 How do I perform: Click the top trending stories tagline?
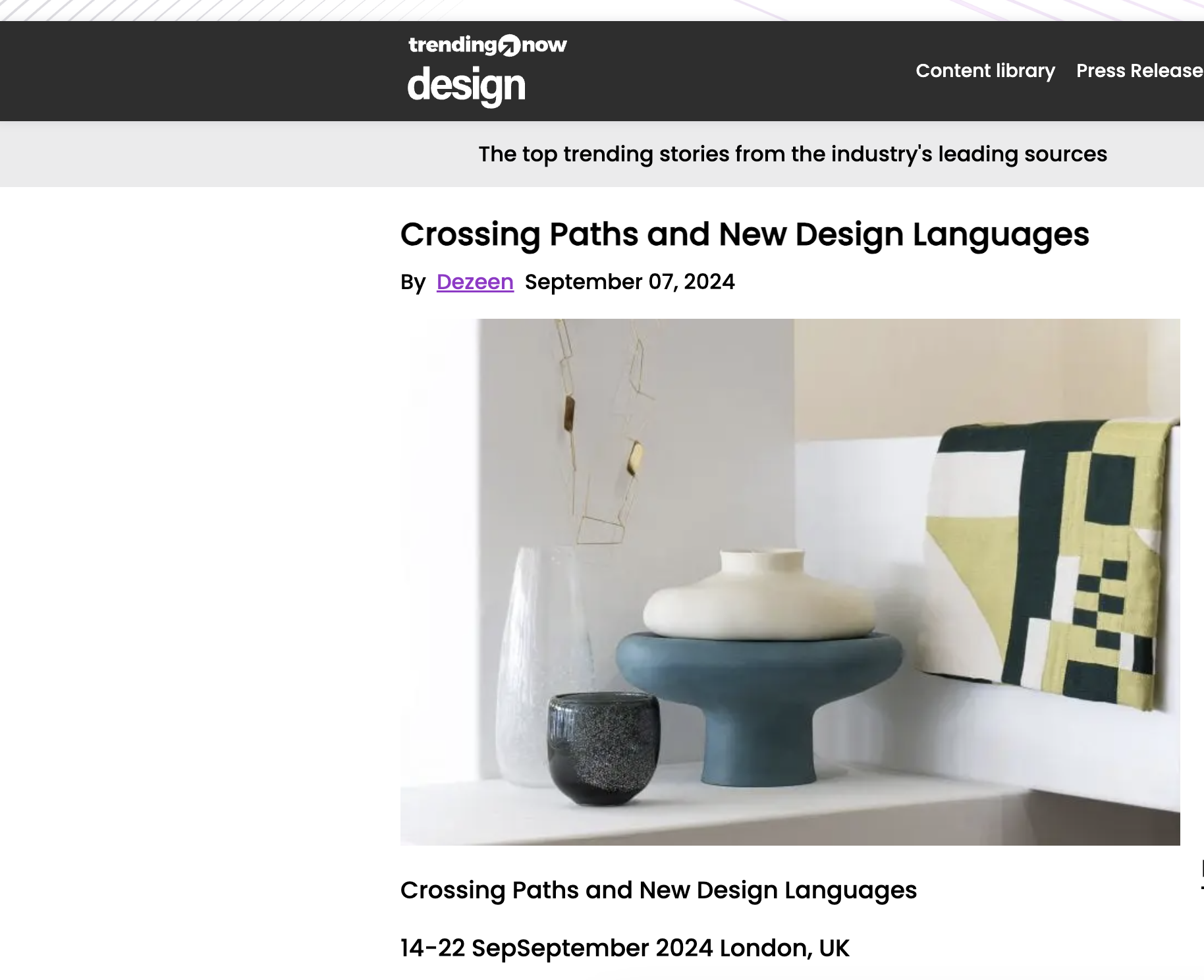[793, 154]
